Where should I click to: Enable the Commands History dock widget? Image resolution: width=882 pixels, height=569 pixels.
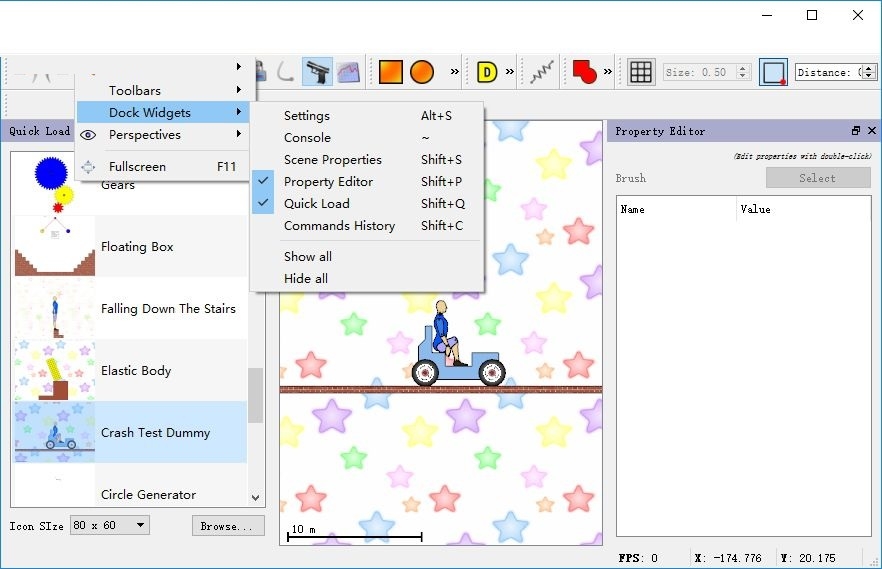pyautogui.click(x=339, y=226)
